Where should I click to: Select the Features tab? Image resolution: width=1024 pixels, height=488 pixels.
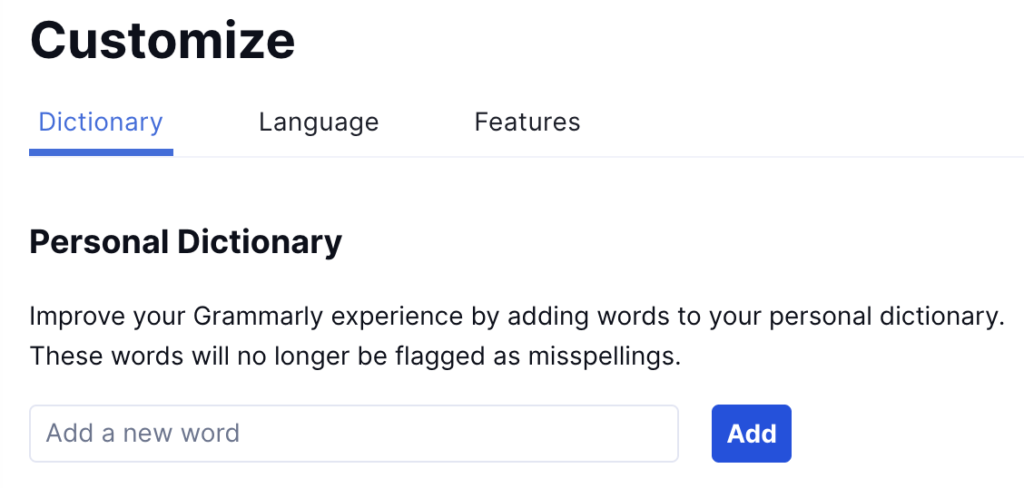click(527, 122)
